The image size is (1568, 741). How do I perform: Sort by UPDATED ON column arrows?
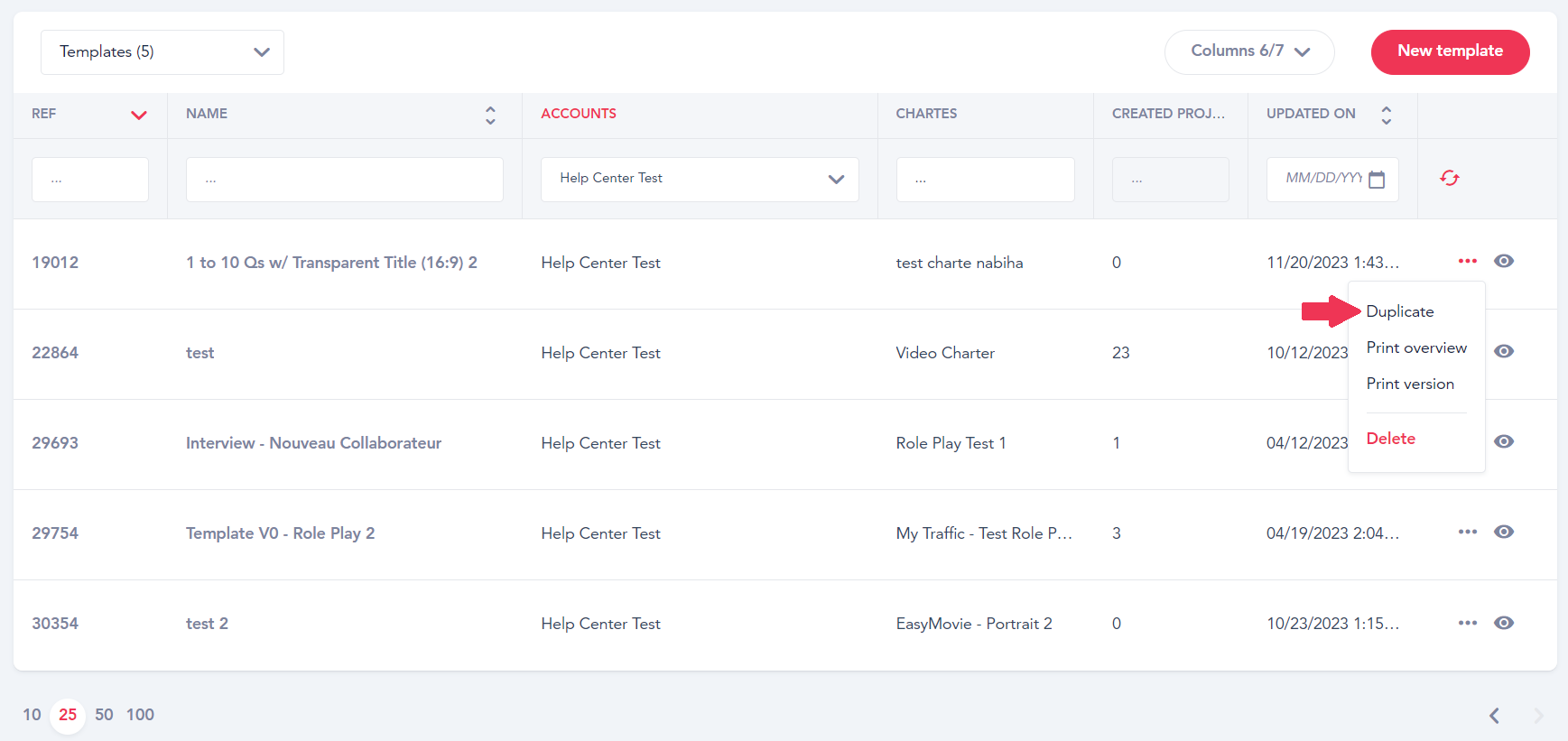click(x=1387, y=115)
